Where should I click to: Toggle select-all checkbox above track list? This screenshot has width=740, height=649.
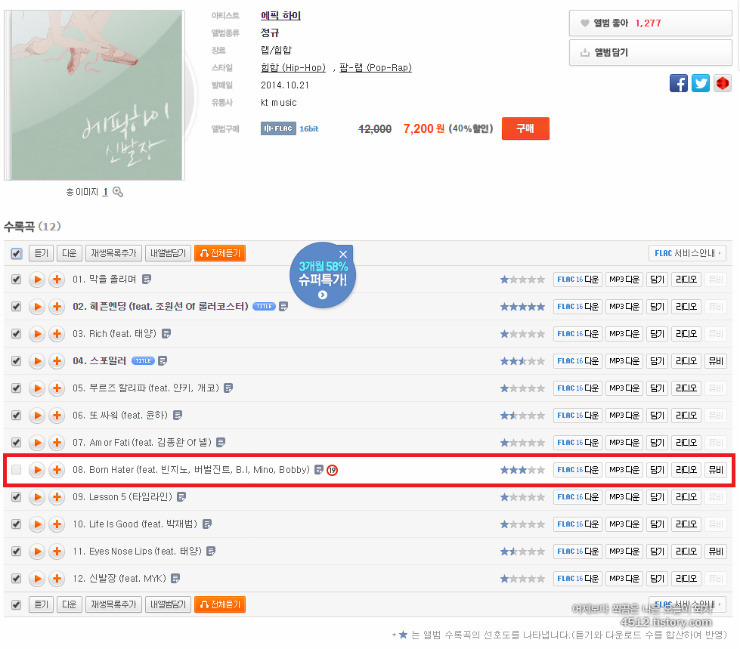pos(16,253)
